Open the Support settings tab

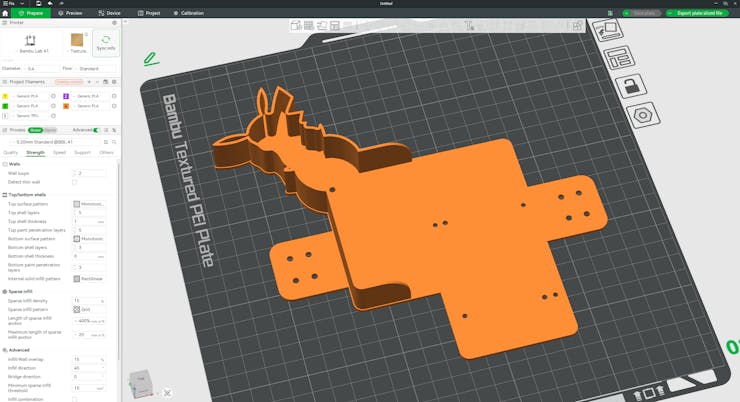tap(82, 153)
